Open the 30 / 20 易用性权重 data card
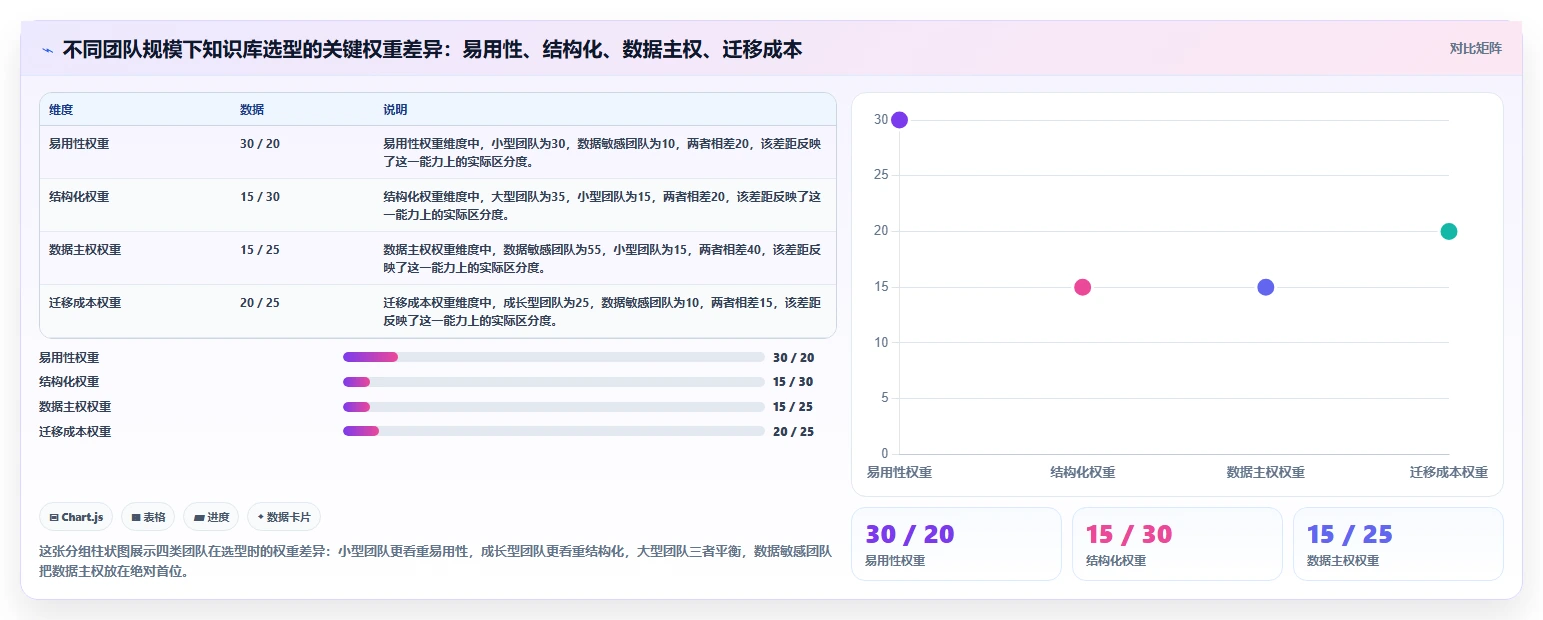 (x=956, y=544)
